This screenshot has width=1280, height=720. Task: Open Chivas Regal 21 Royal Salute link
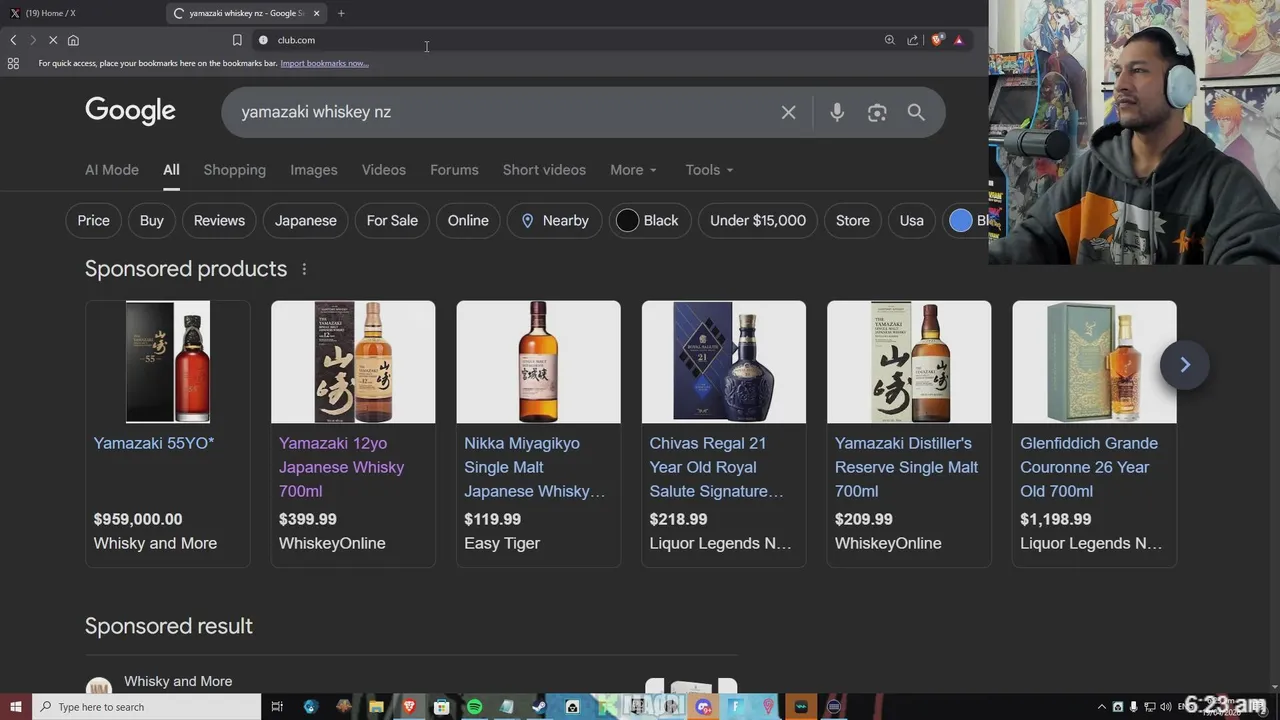(x=716, y=467)
